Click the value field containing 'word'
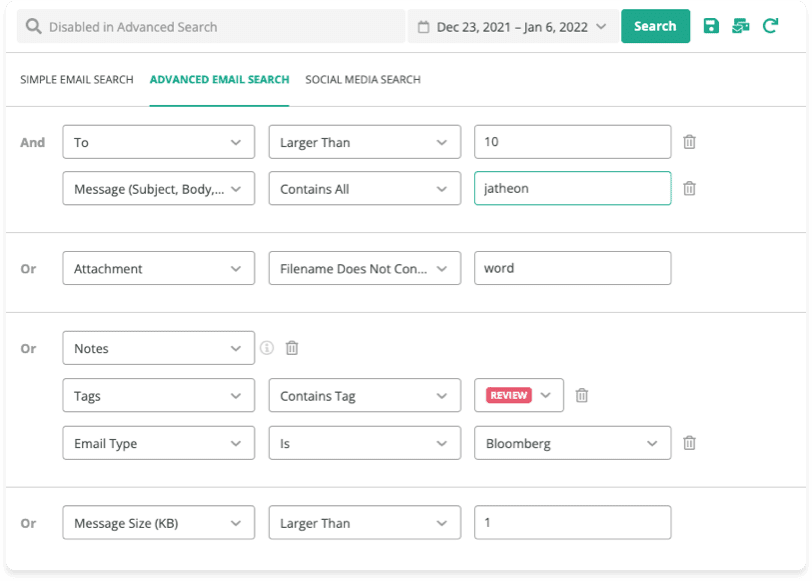 [573, 268]
